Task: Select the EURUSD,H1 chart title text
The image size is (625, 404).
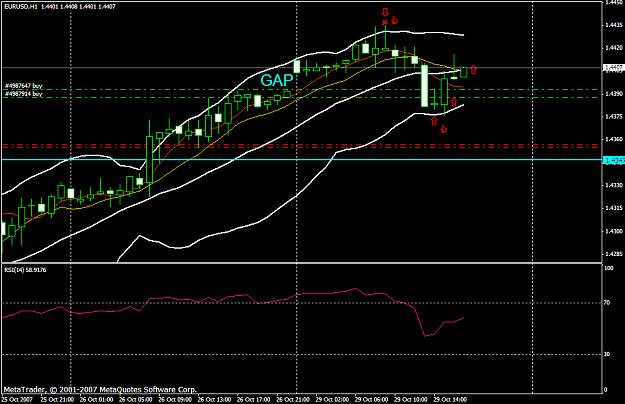Action: click(21, 7)
